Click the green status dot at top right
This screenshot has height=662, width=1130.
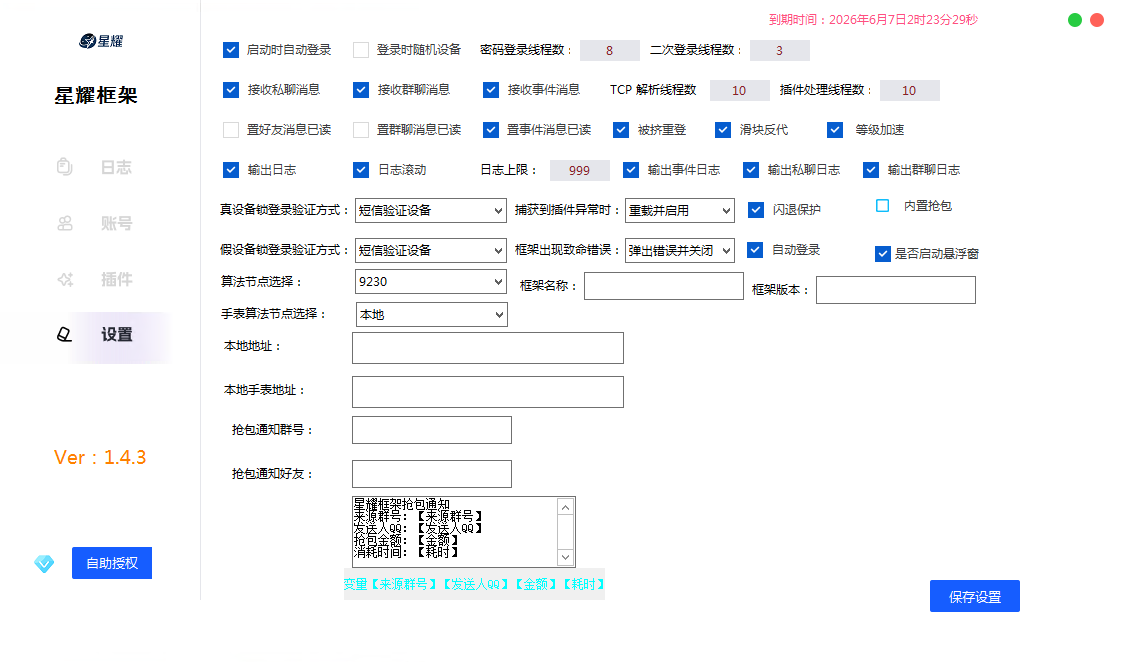[x=1074, y=19]
